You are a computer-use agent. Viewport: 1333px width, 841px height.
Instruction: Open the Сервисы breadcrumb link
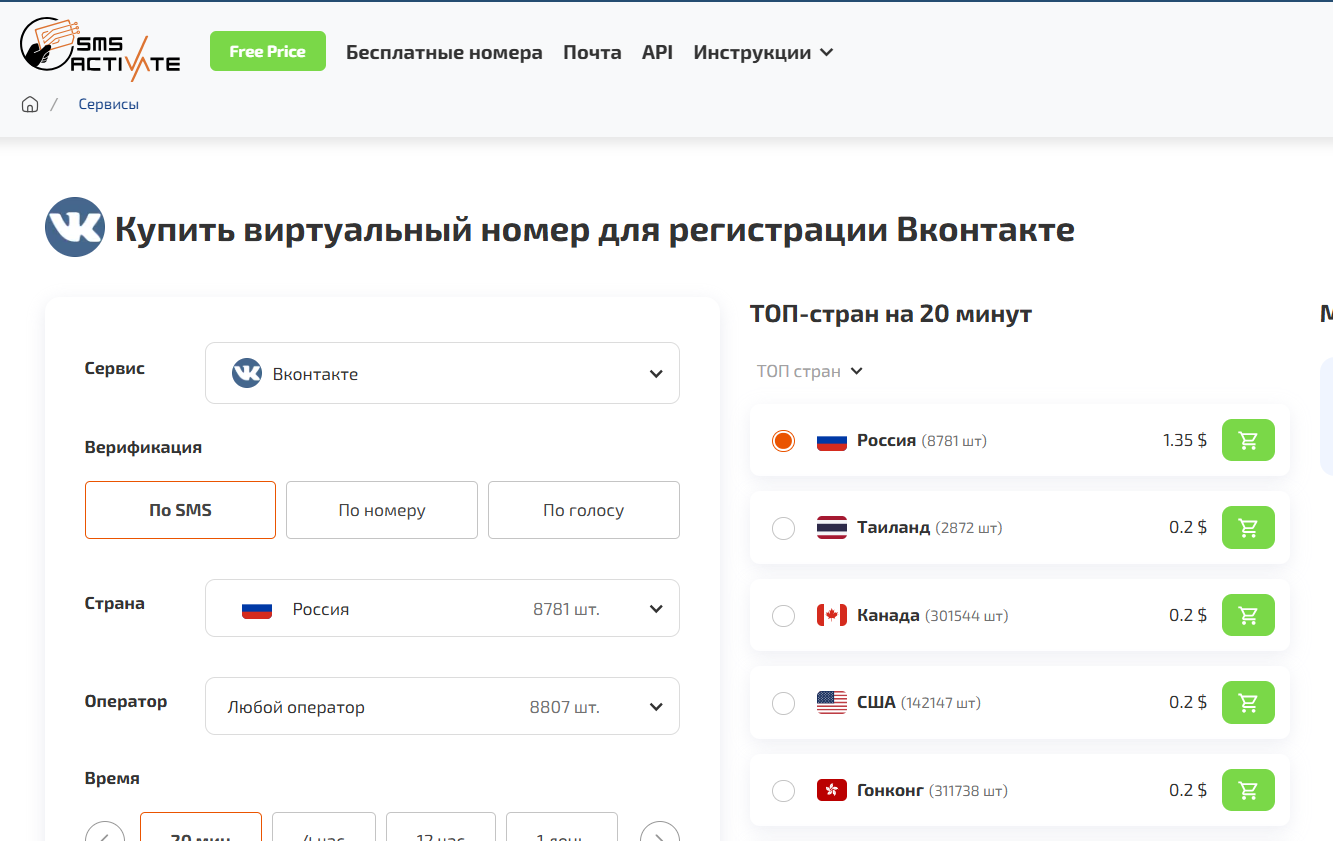tap(109, 104)
